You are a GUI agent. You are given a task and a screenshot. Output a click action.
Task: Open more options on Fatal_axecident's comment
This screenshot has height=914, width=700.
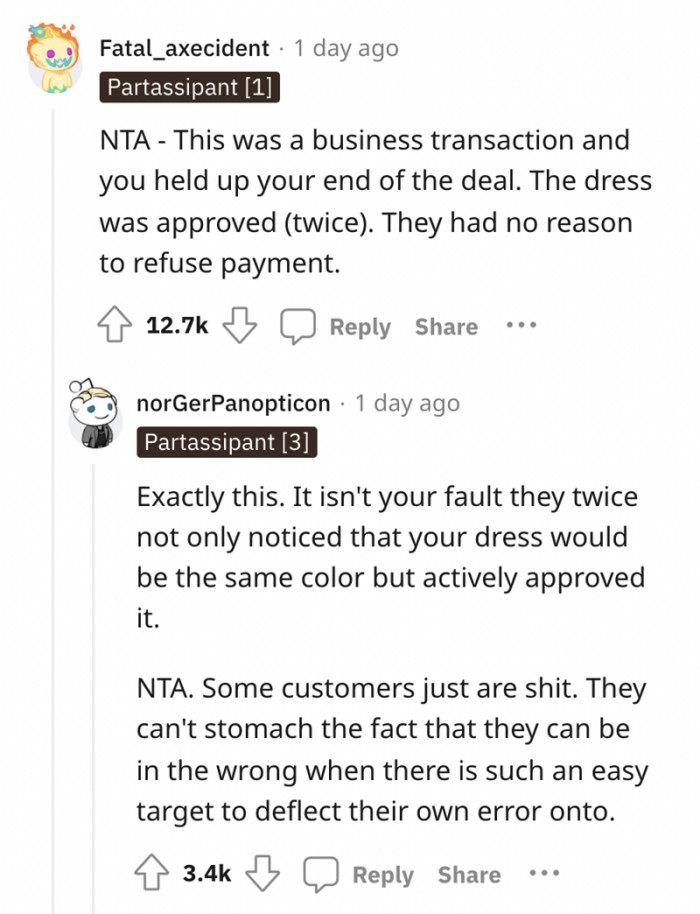point(520,326)
